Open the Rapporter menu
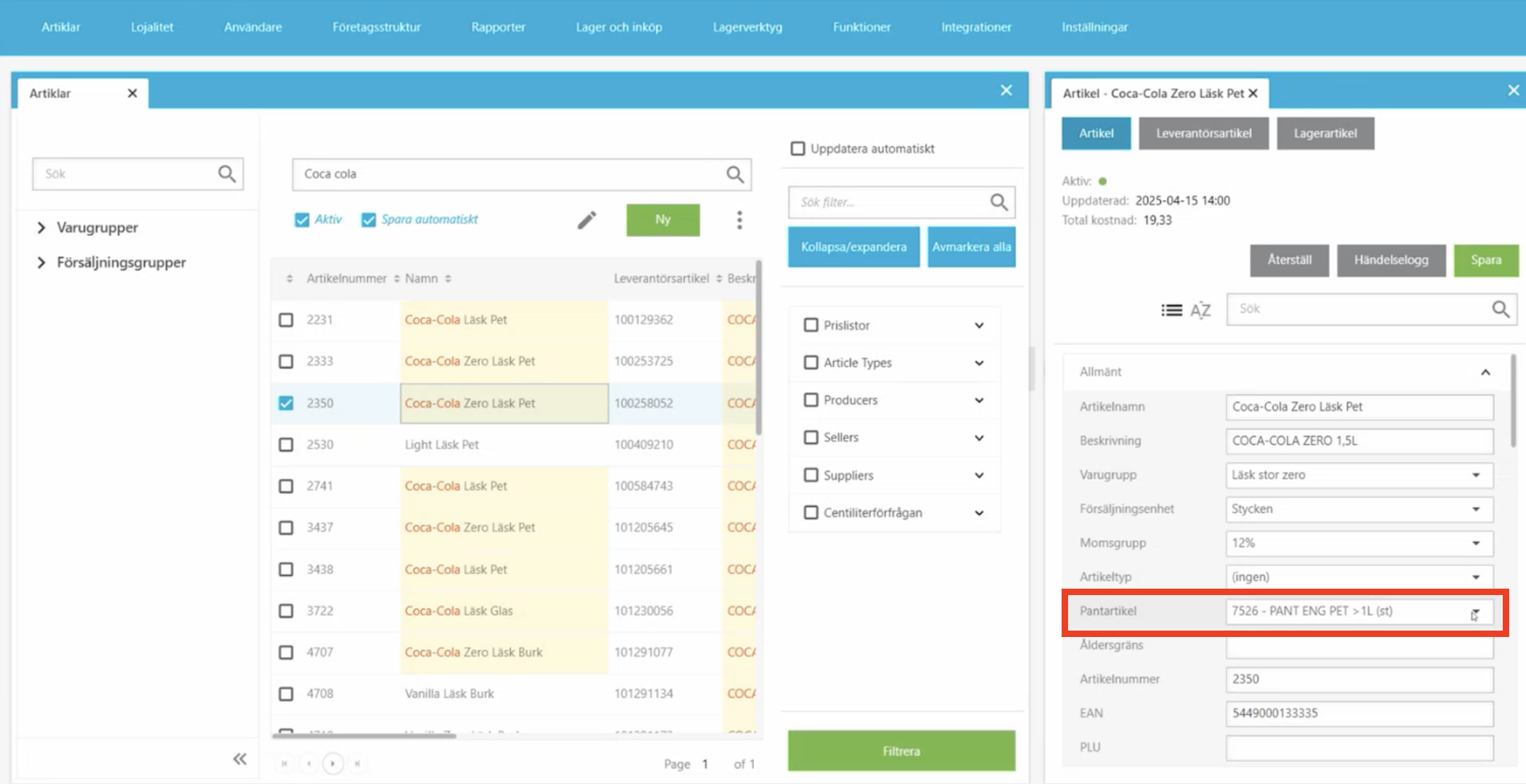 point(498,27)
